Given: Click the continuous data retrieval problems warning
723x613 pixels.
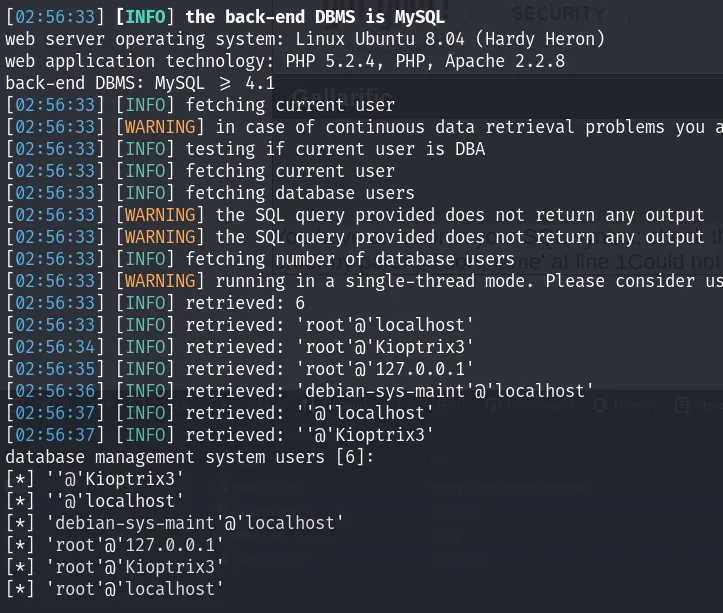Looking at the screenshot, I should 364,127.
